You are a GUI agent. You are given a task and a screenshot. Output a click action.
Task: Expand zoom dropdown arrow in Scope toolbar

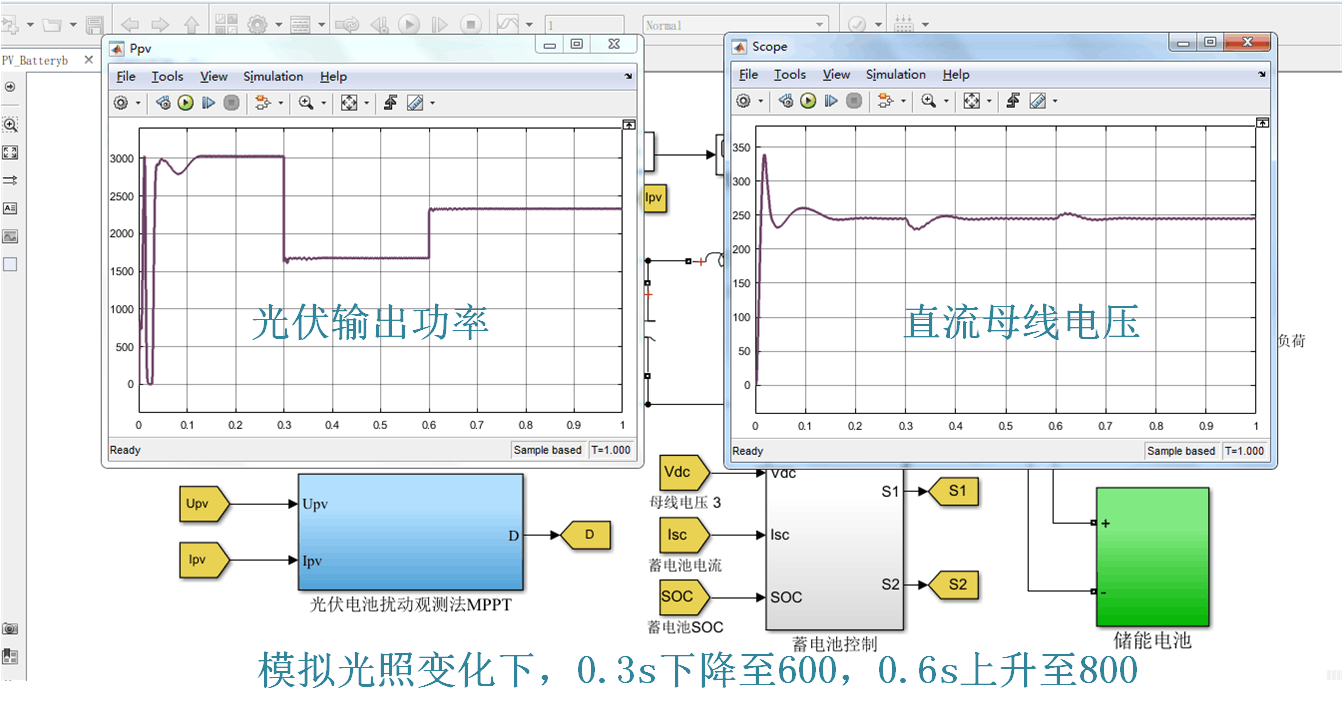(945, 101)
